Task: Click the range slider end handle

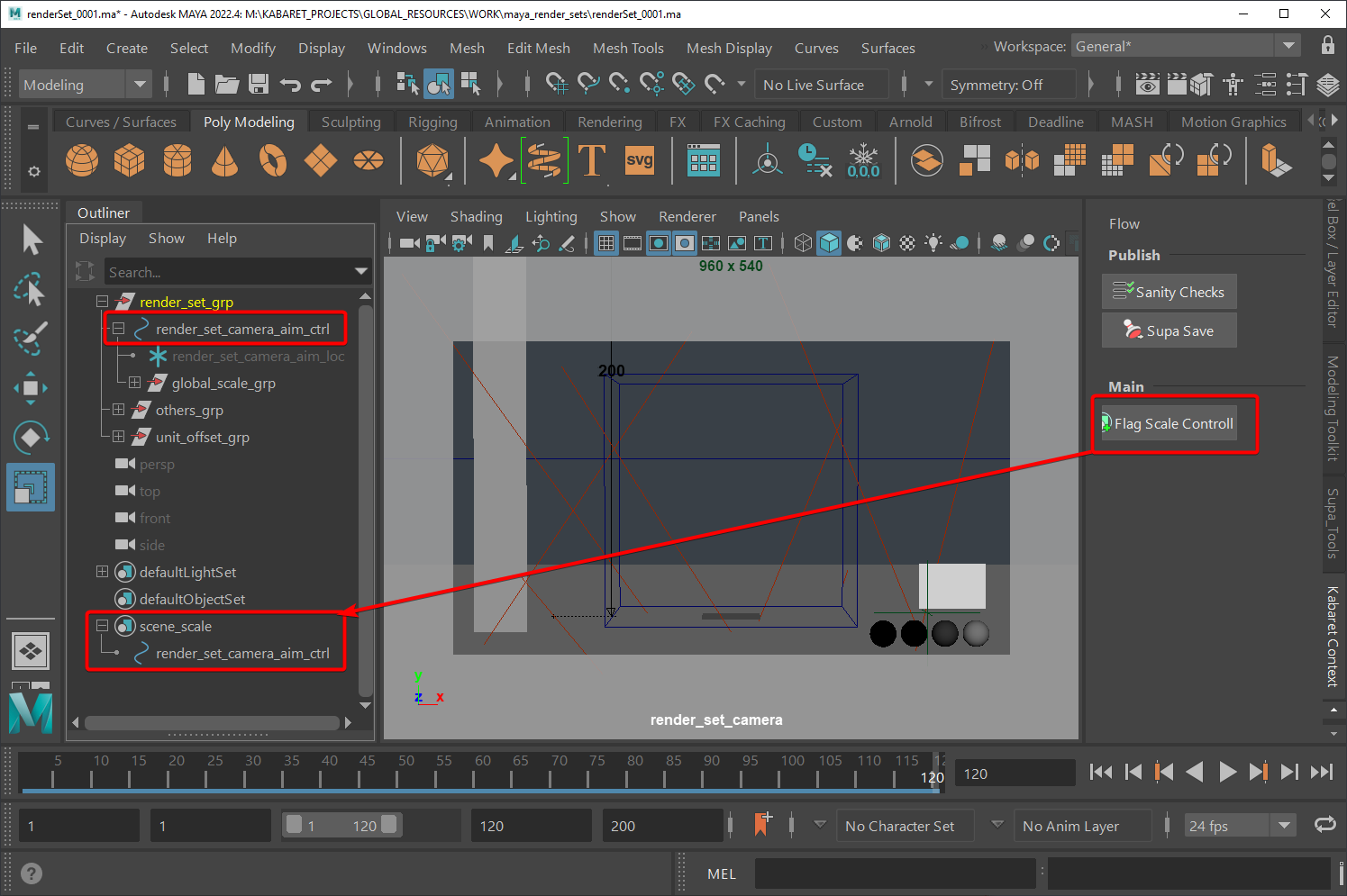Action: 388,824
